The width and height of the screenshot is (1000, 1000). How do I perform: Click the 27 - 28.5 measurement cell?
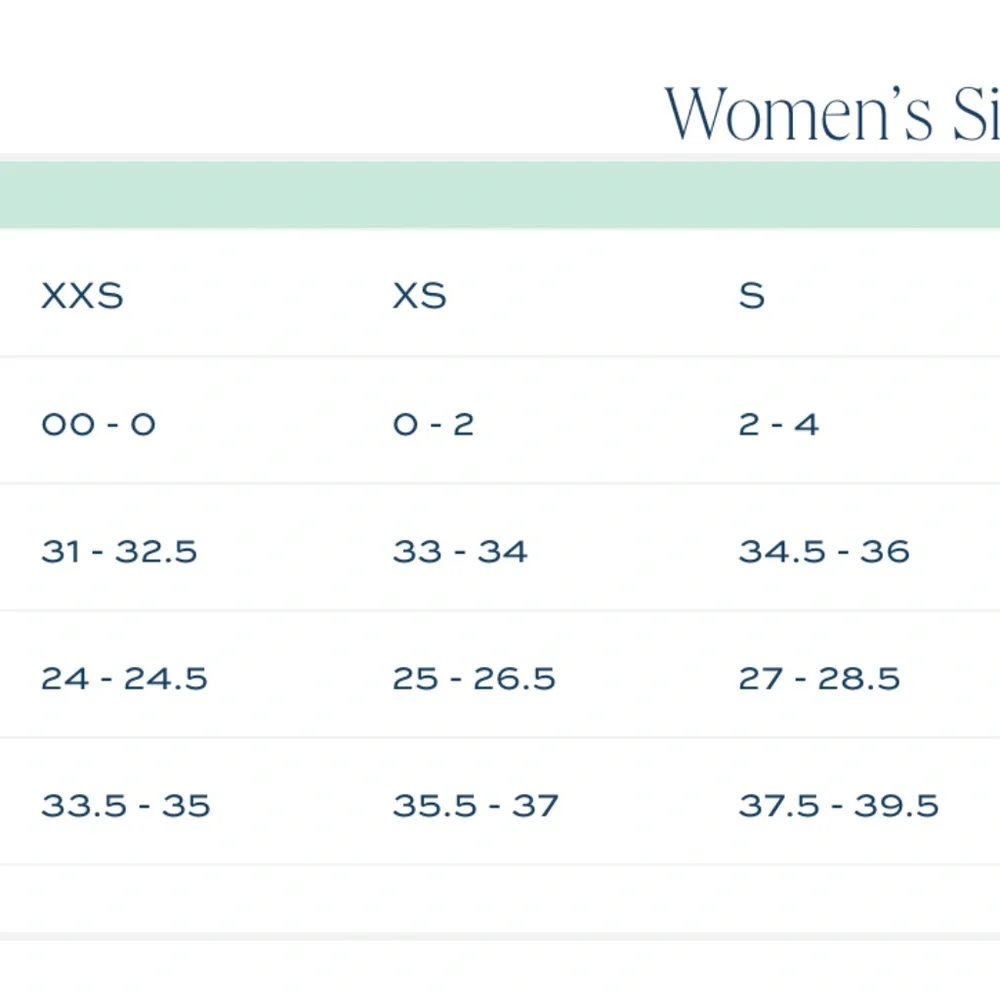coord(820,679)
